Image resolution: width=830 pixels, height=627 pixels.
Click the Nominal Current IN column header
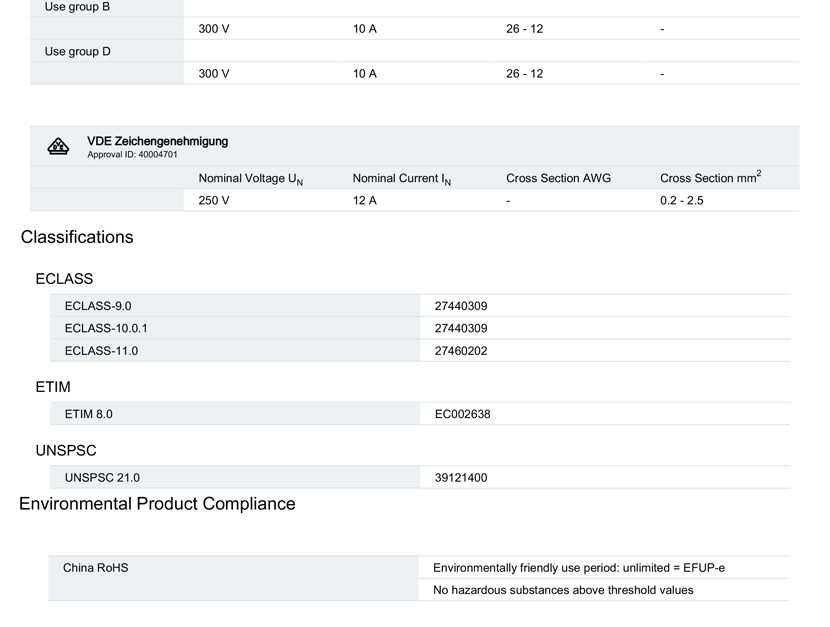pos(402,179)
